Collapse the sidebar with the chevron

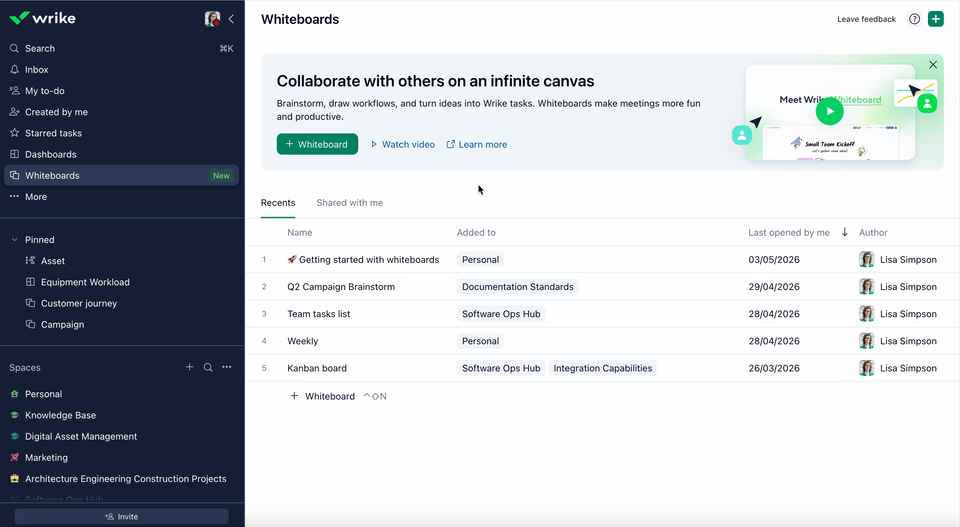[x=231, y=19]
